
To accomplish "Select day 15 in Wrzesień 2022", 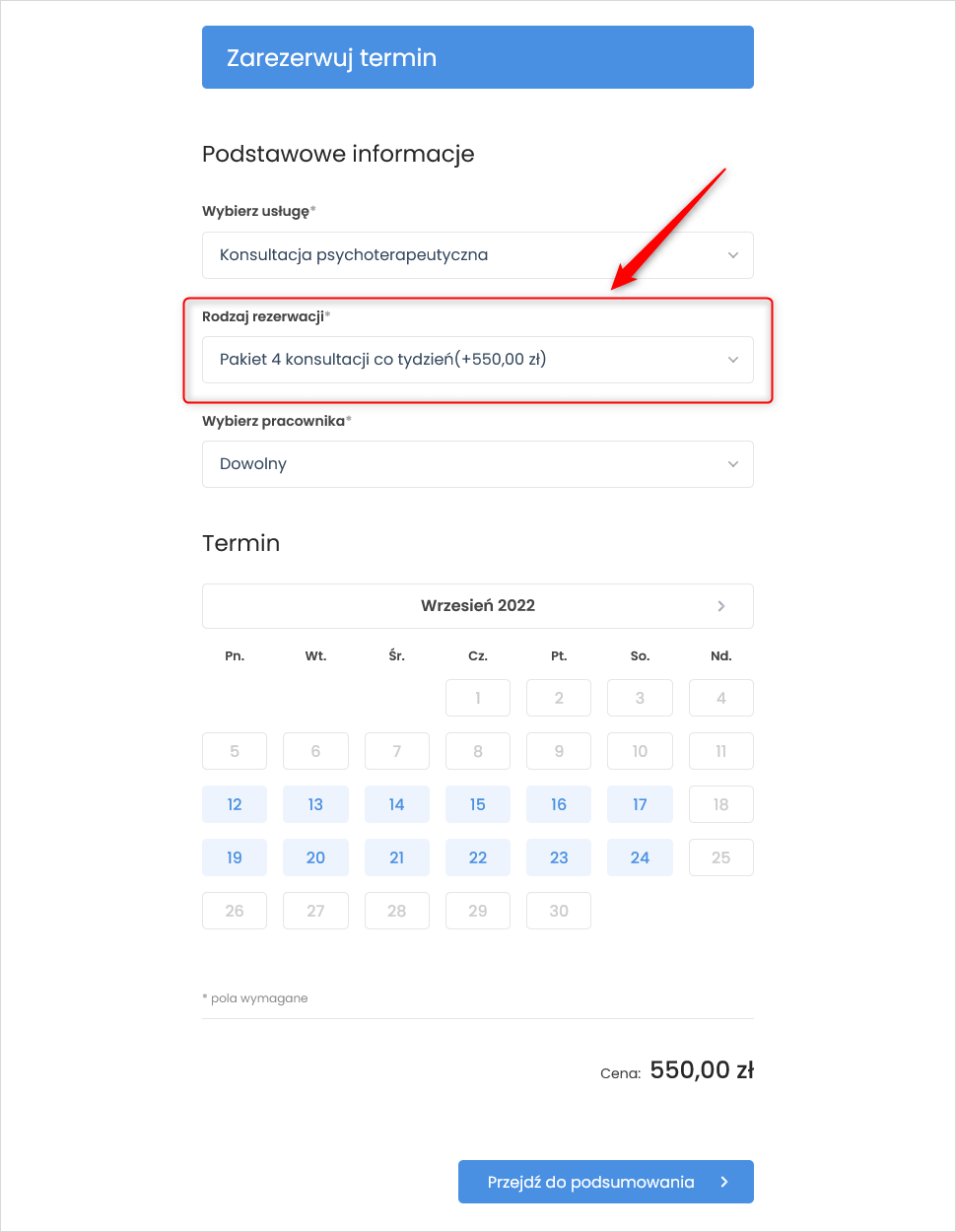I will [478, 804].
